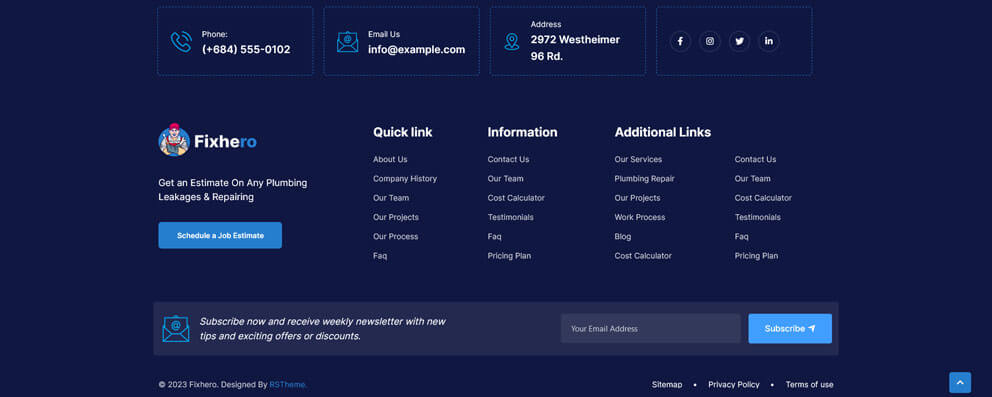Screen dimensions: 992x397
Task: Open Testimonials under Information
Action: [511, 217]
